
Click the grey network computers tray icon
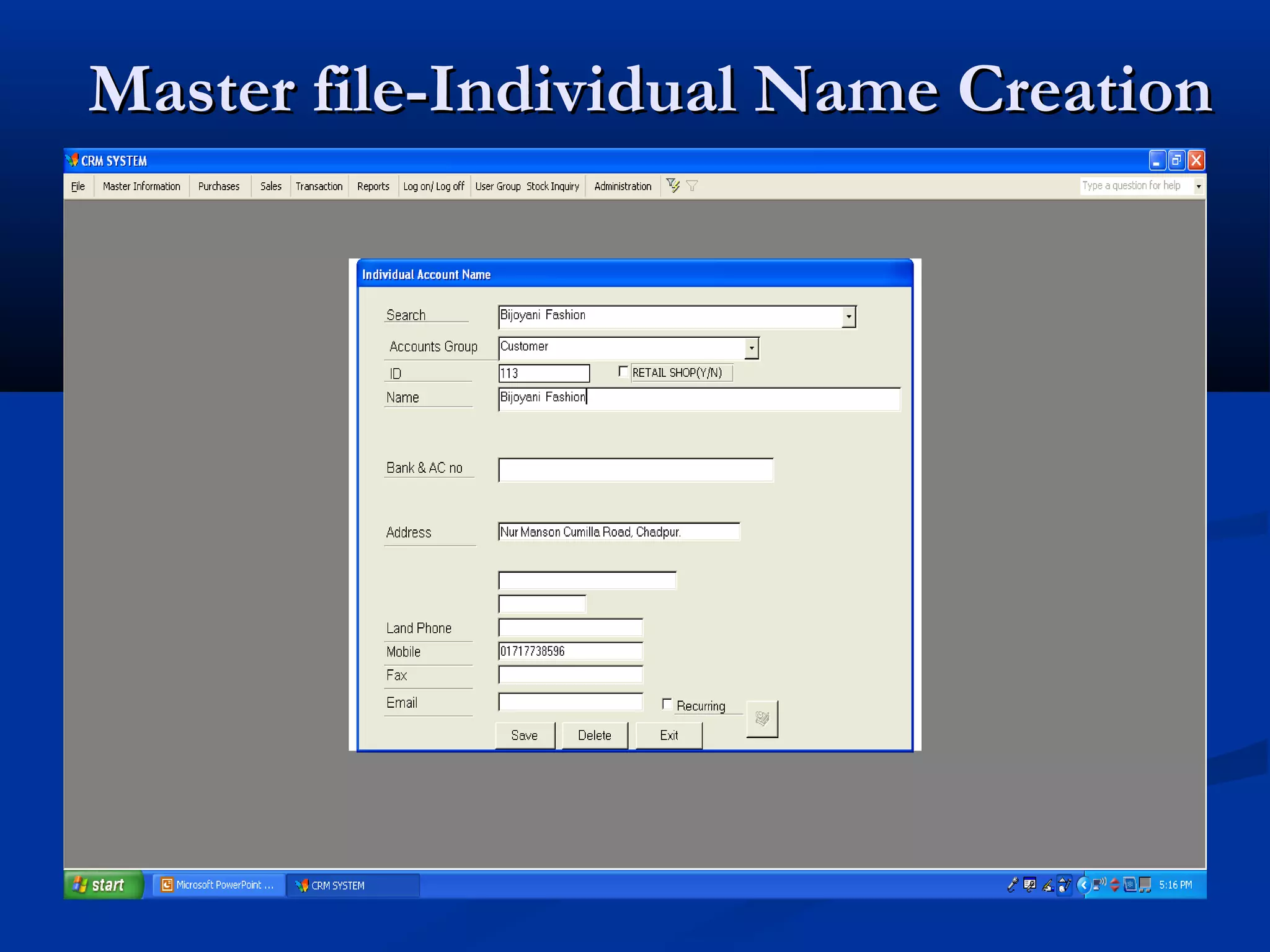pos(1145,884)
